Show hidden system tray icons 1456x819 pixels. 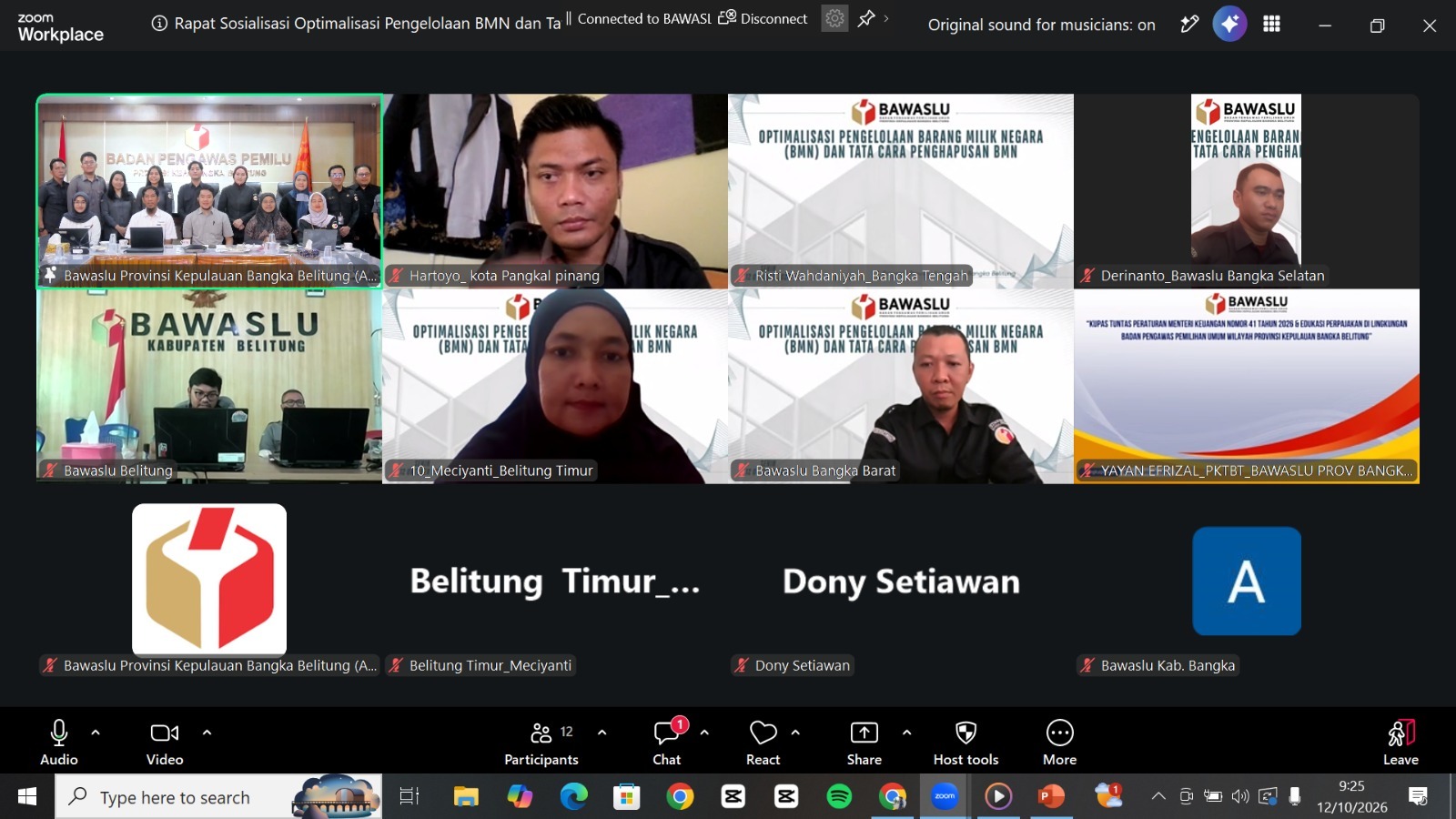point(1158,796)
